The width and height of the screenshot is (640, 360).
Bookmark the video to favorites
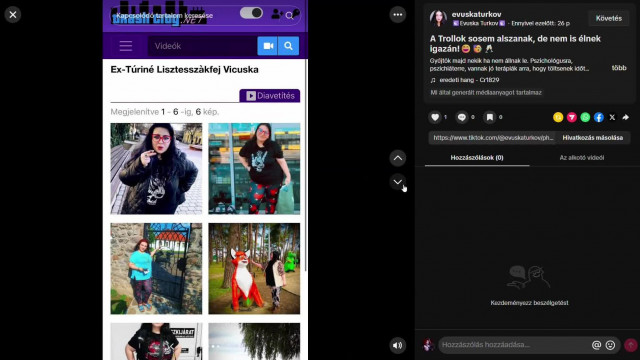click(489, 117)
